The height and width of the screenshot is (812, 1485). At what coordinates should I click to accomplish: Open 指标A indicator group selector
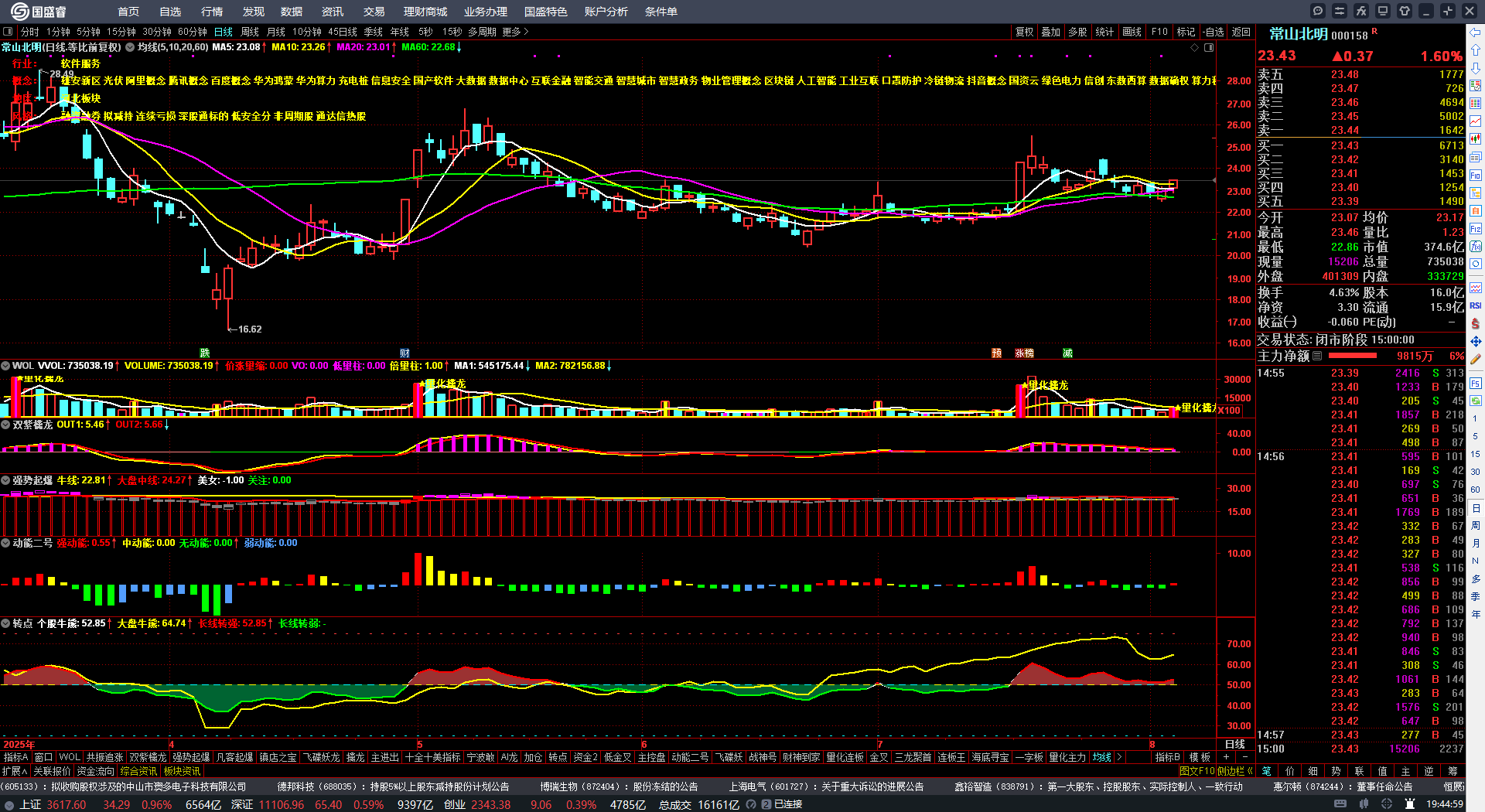(15, 757)
